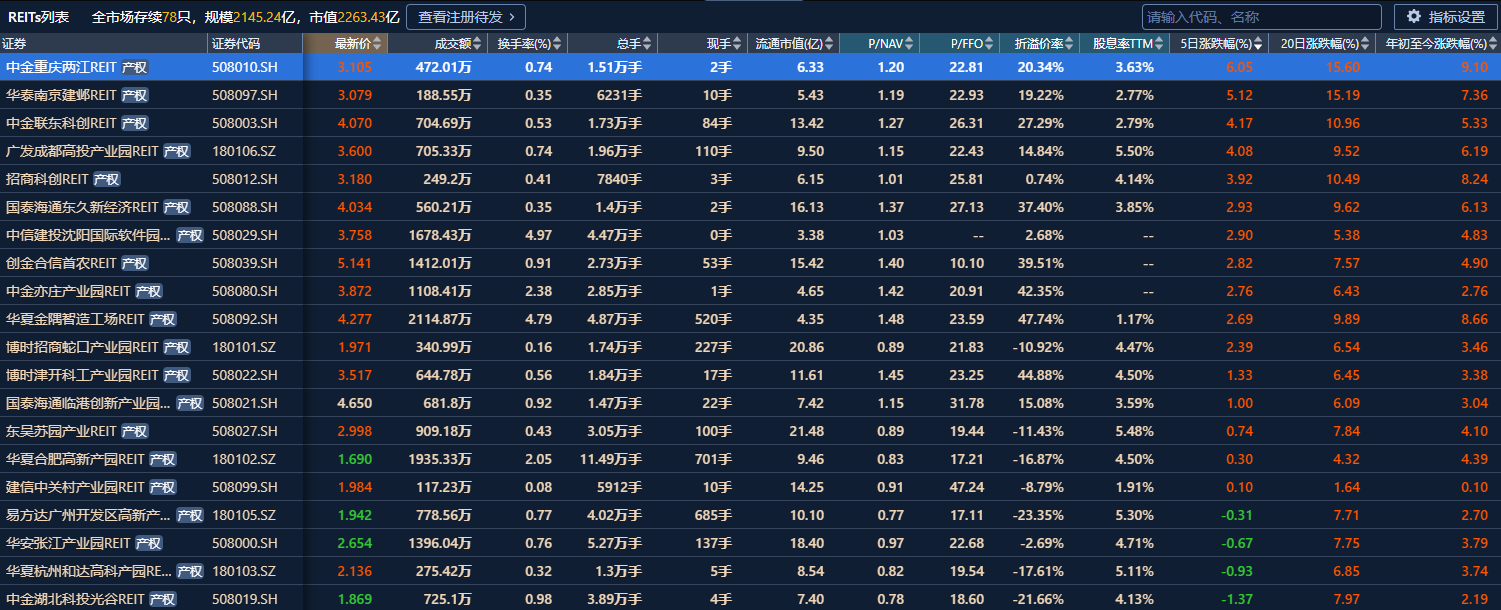The image size is (1501, 610).
Task: Click security code 508097.SH
Action: tap(245, 95)
